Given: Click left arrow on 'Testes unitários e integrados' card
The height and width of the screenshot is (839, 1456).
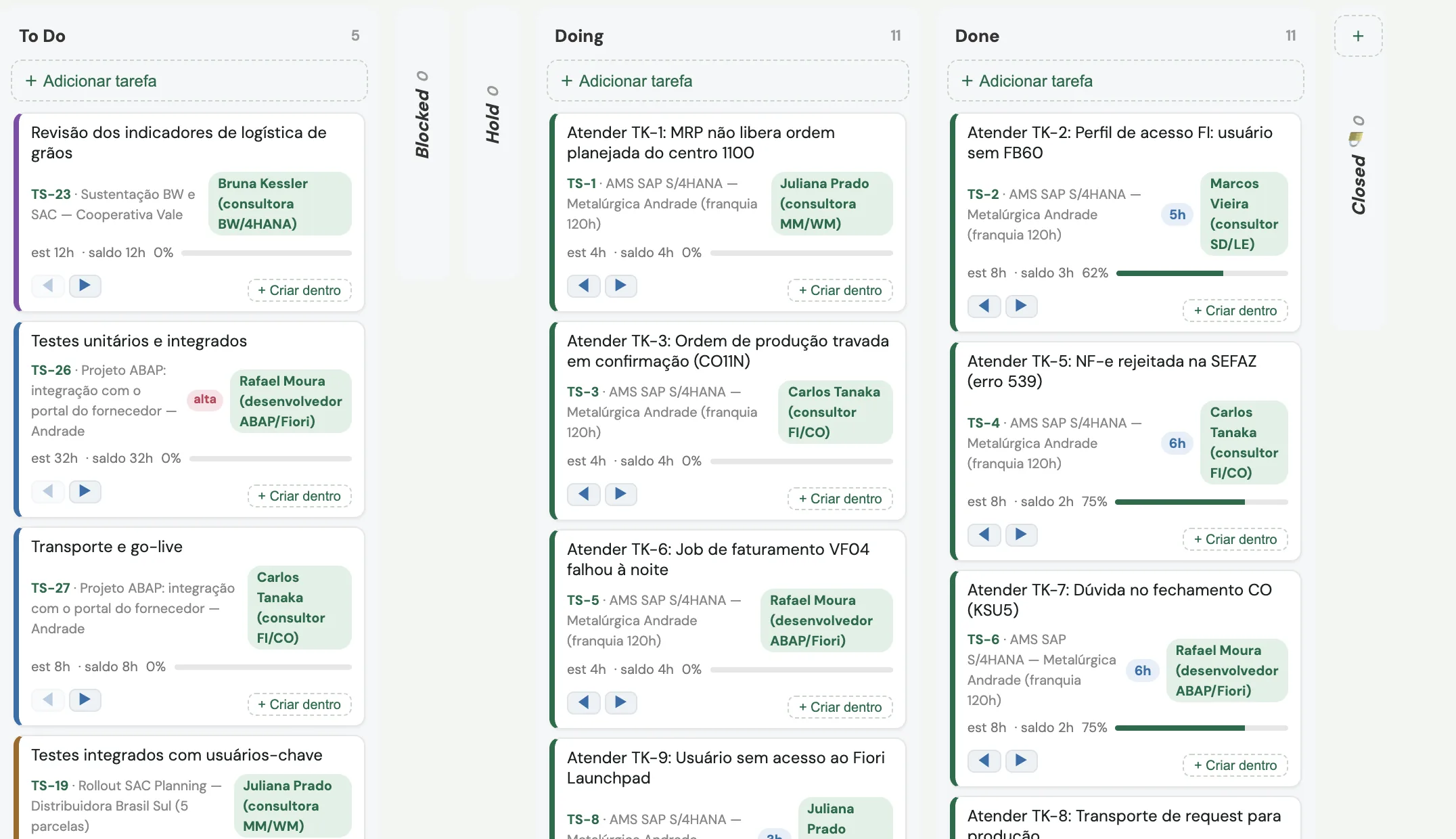Looking at the screenshot, I should (x=48, y=491).
